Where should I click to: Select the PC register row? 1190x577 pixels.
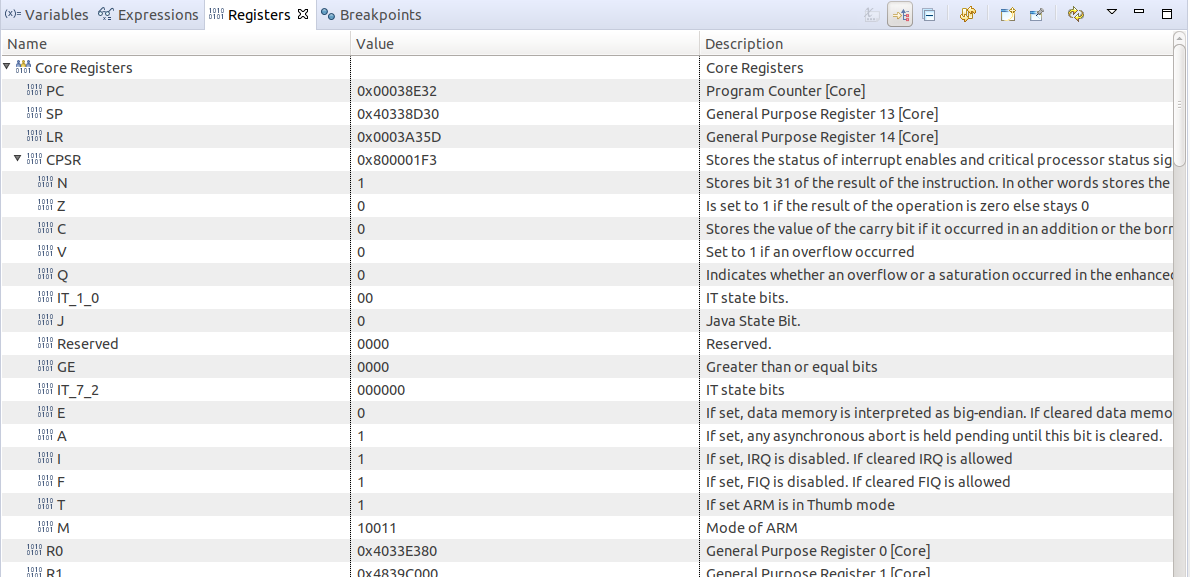coord(55,91)
